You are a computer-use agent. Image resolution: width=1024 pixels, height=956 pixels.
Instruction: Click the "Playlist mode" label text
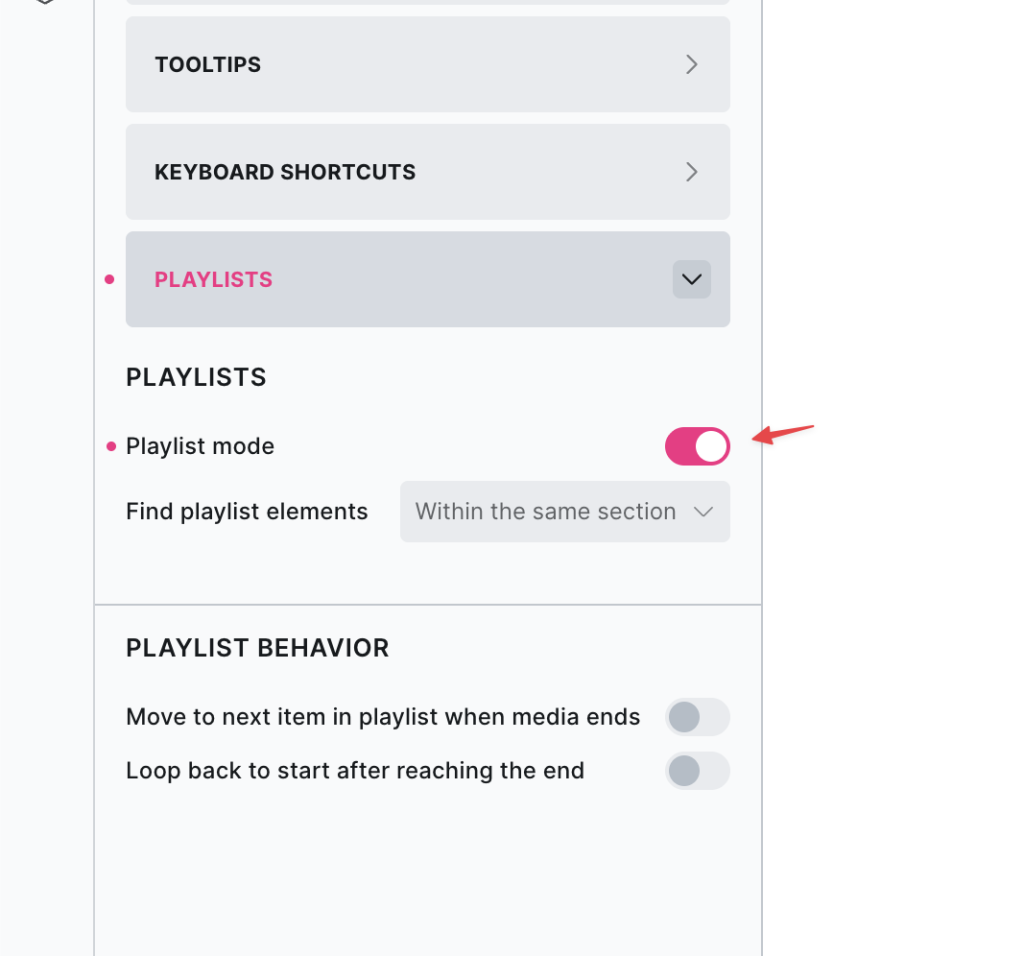200,446
